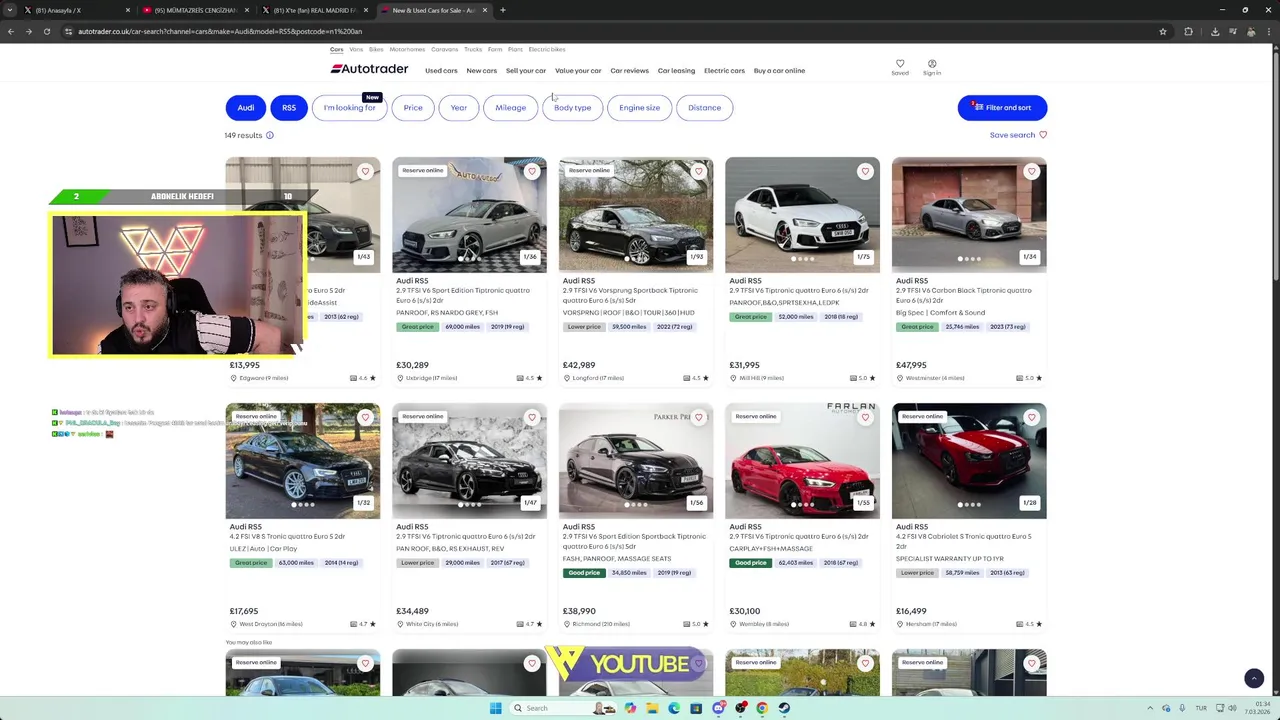Open Discord from the taskbar

click(x=718, y=708)
